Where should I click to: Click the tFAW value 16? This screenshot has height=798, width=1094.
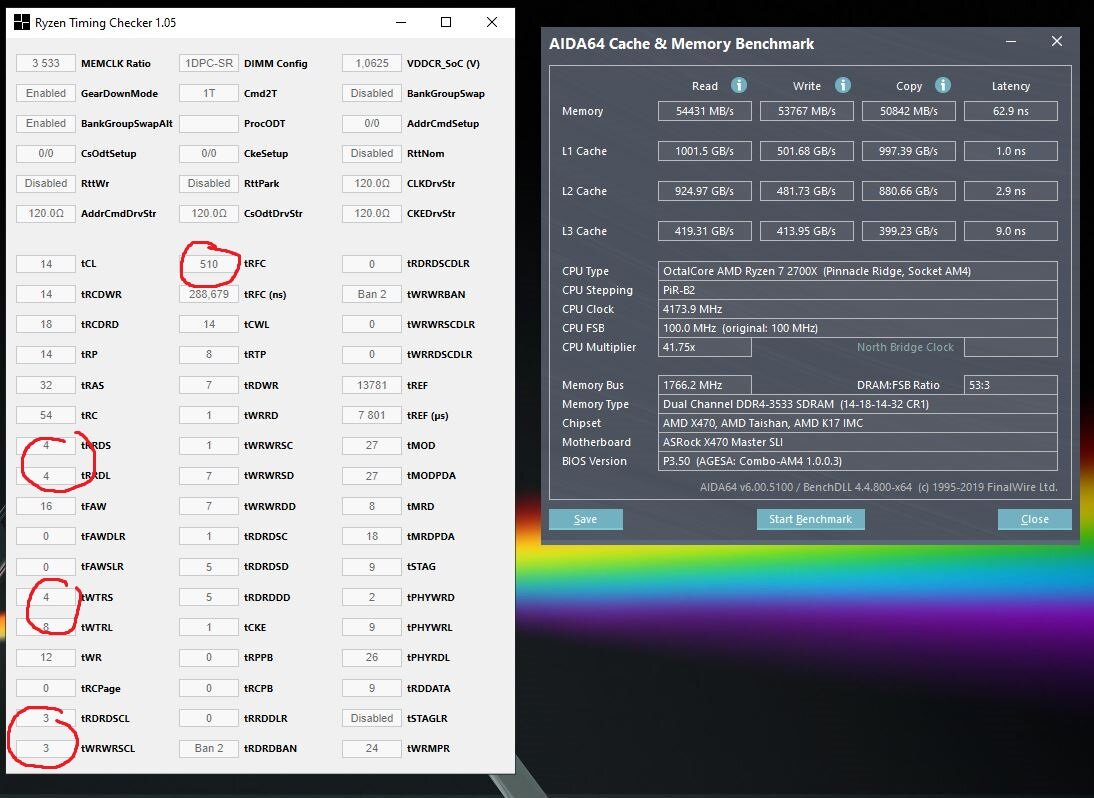tap(46, 506)
